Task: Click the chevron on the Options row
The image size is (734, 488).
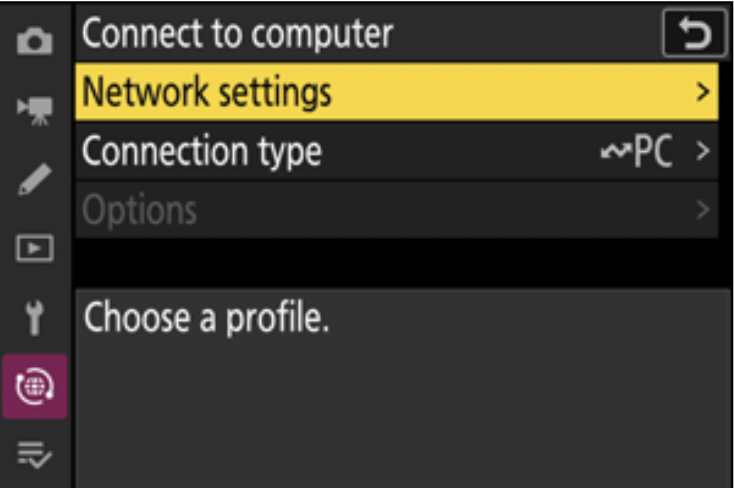Action: tap(703, 210)
